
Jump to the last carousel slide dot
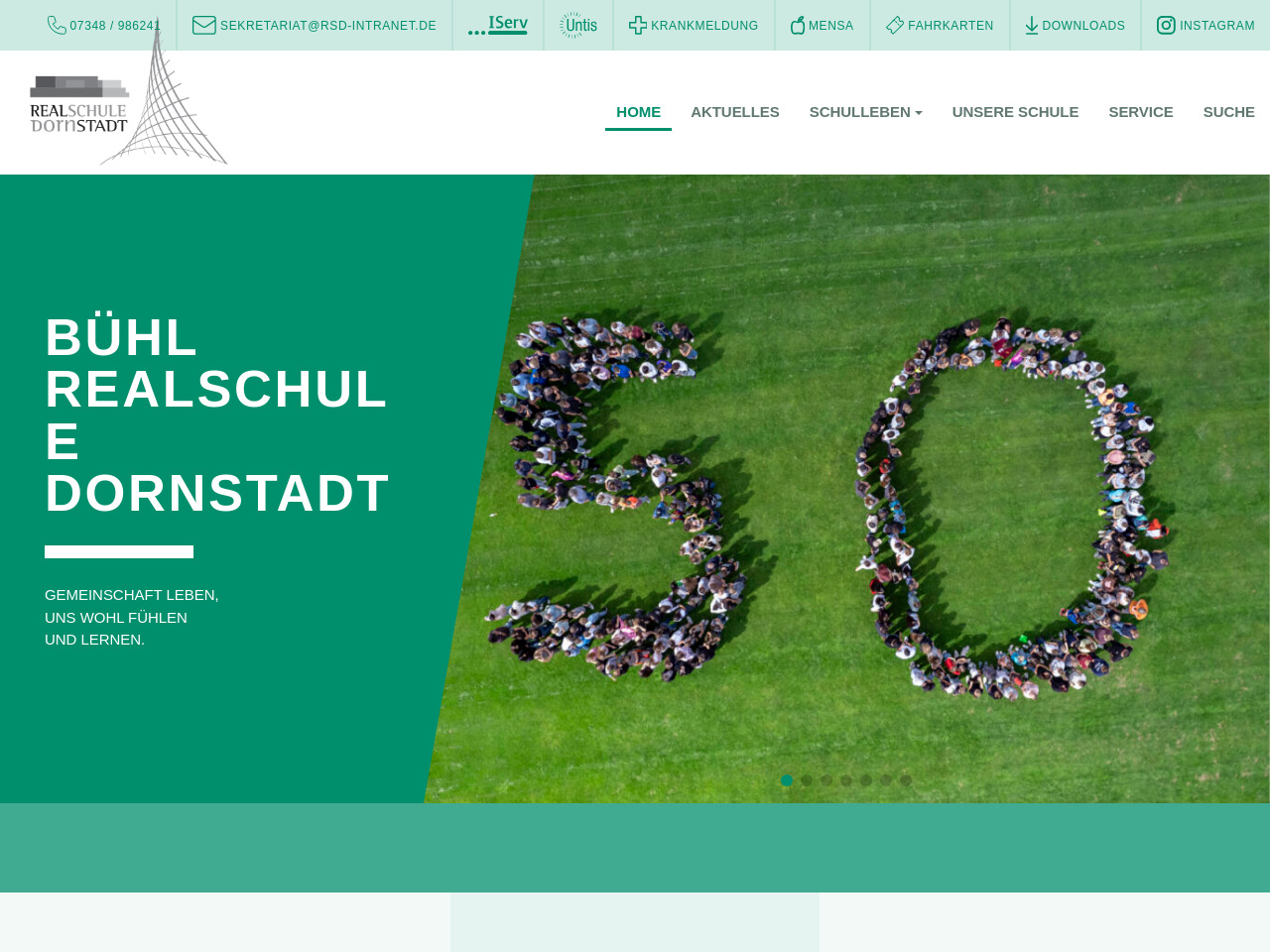click(x=906, y=780)
